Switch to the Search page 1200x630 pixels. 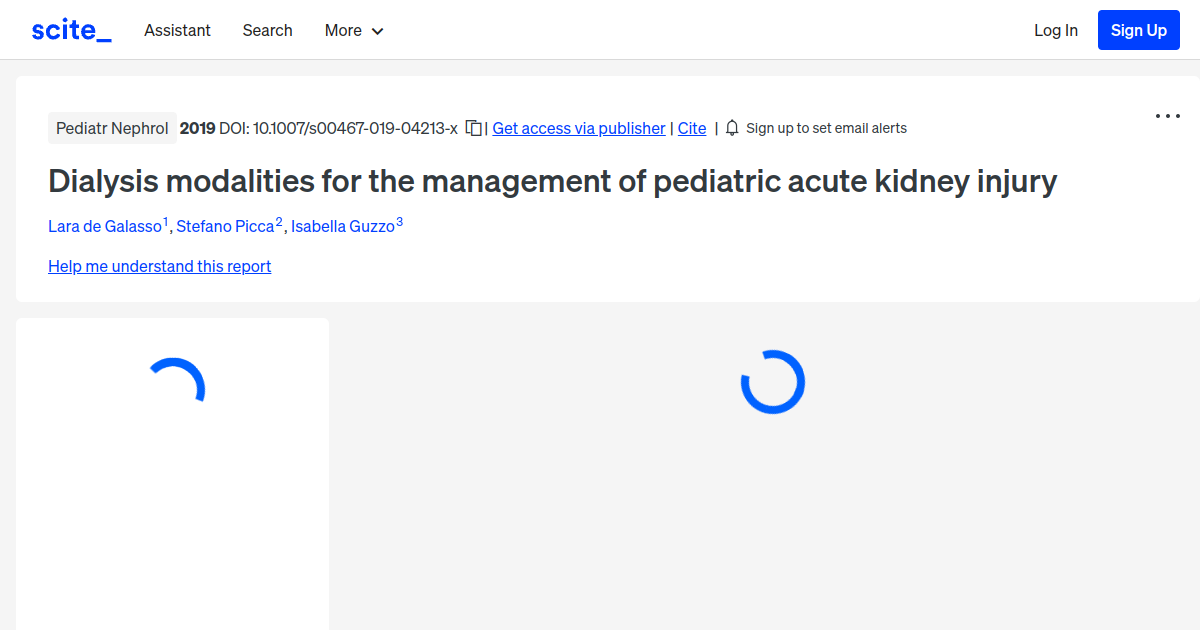coord(267,30)
